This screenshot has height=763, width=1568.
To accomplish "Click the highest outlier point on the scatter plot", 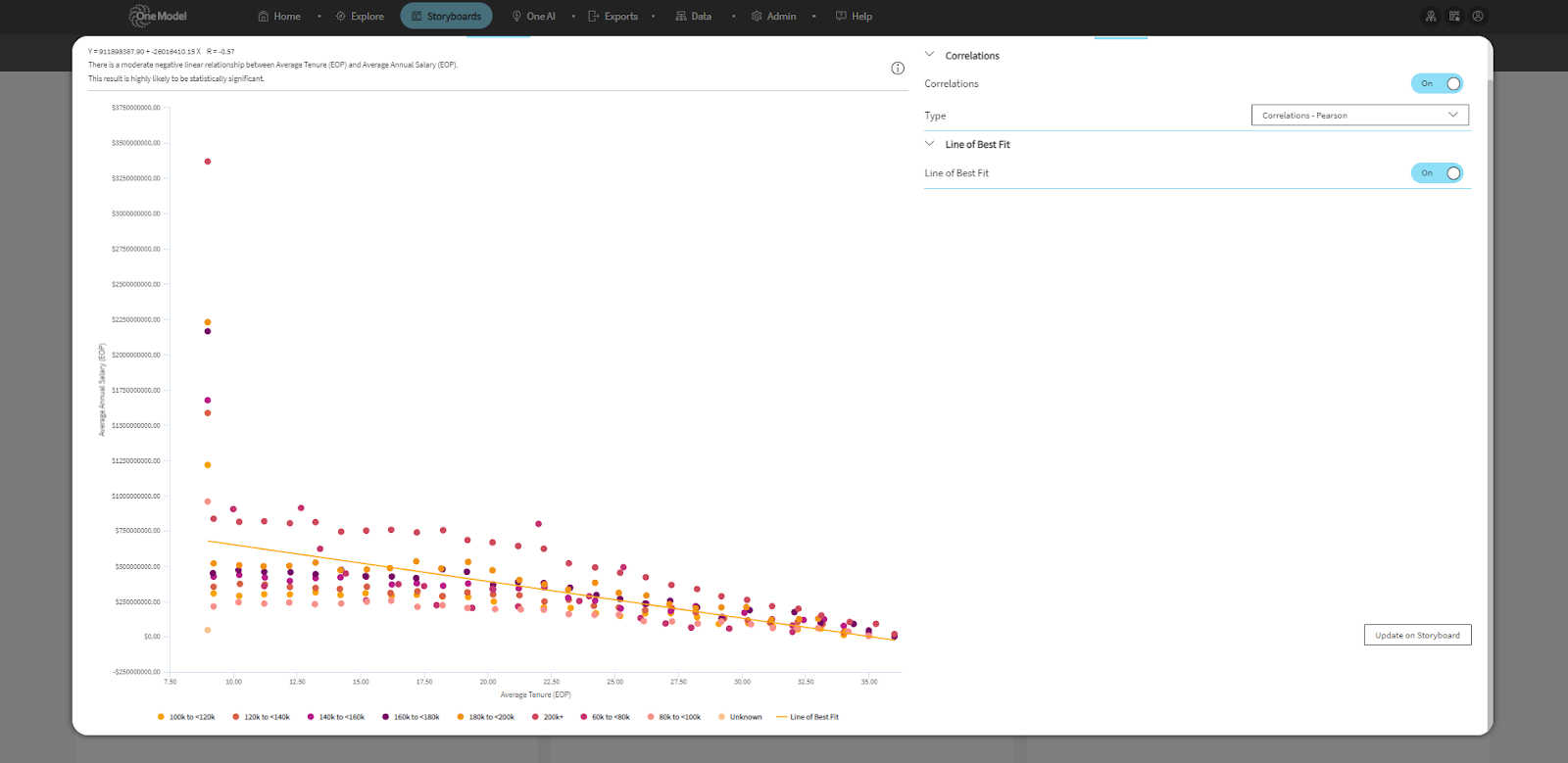I will (x=208, y=162).
